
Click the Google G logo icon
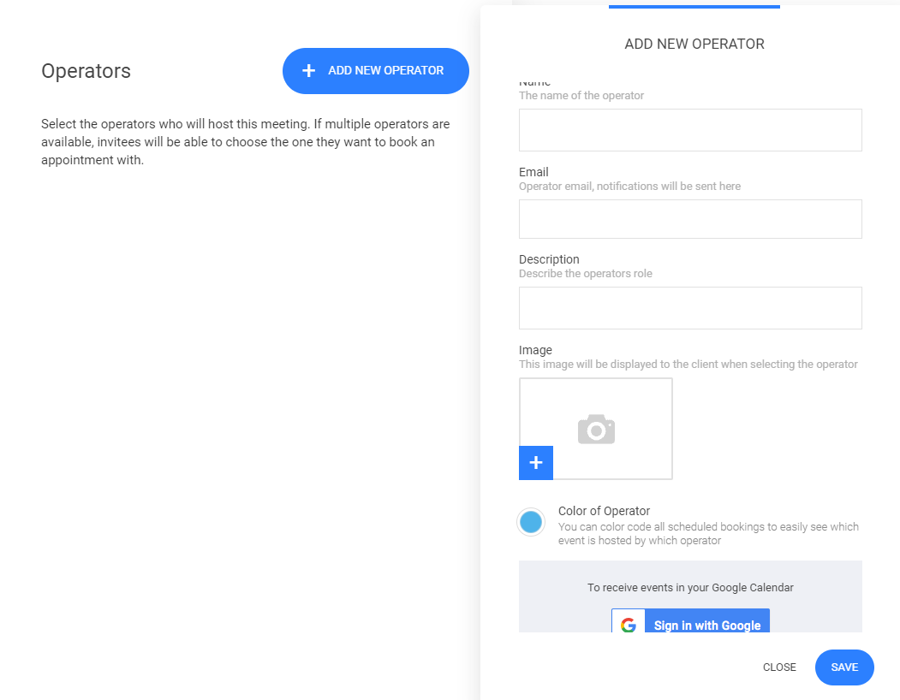pos(628,625)
